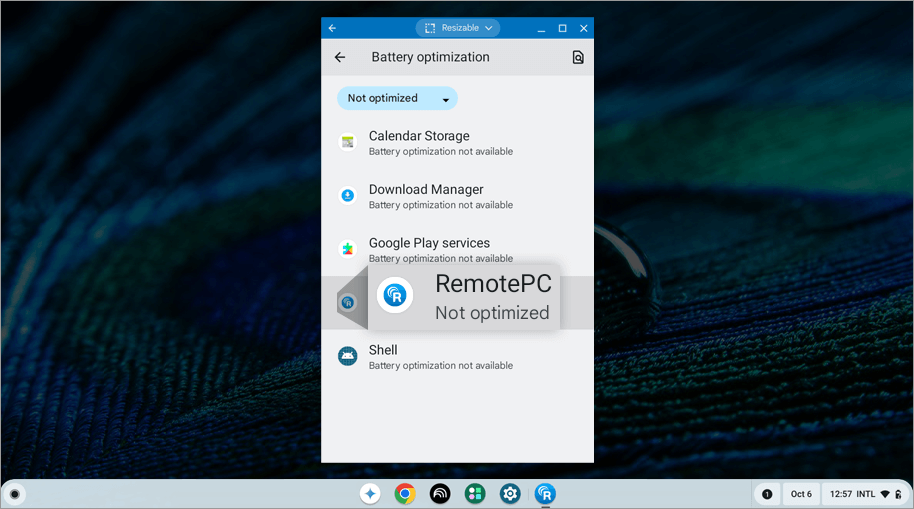Open the launcher button on shelf

(14, 493)
